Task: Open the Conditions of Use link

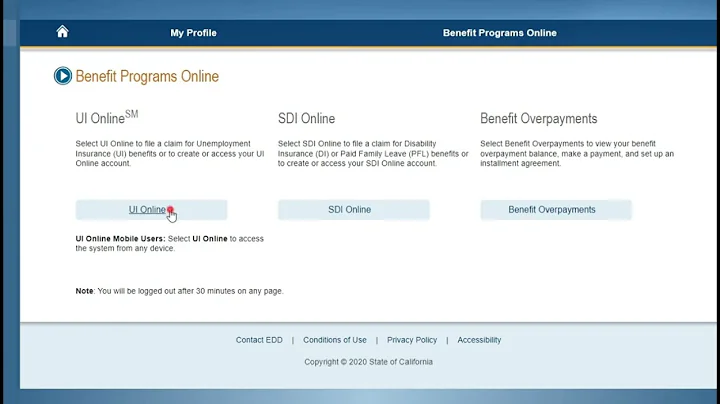Action: (x=335, y=340)
